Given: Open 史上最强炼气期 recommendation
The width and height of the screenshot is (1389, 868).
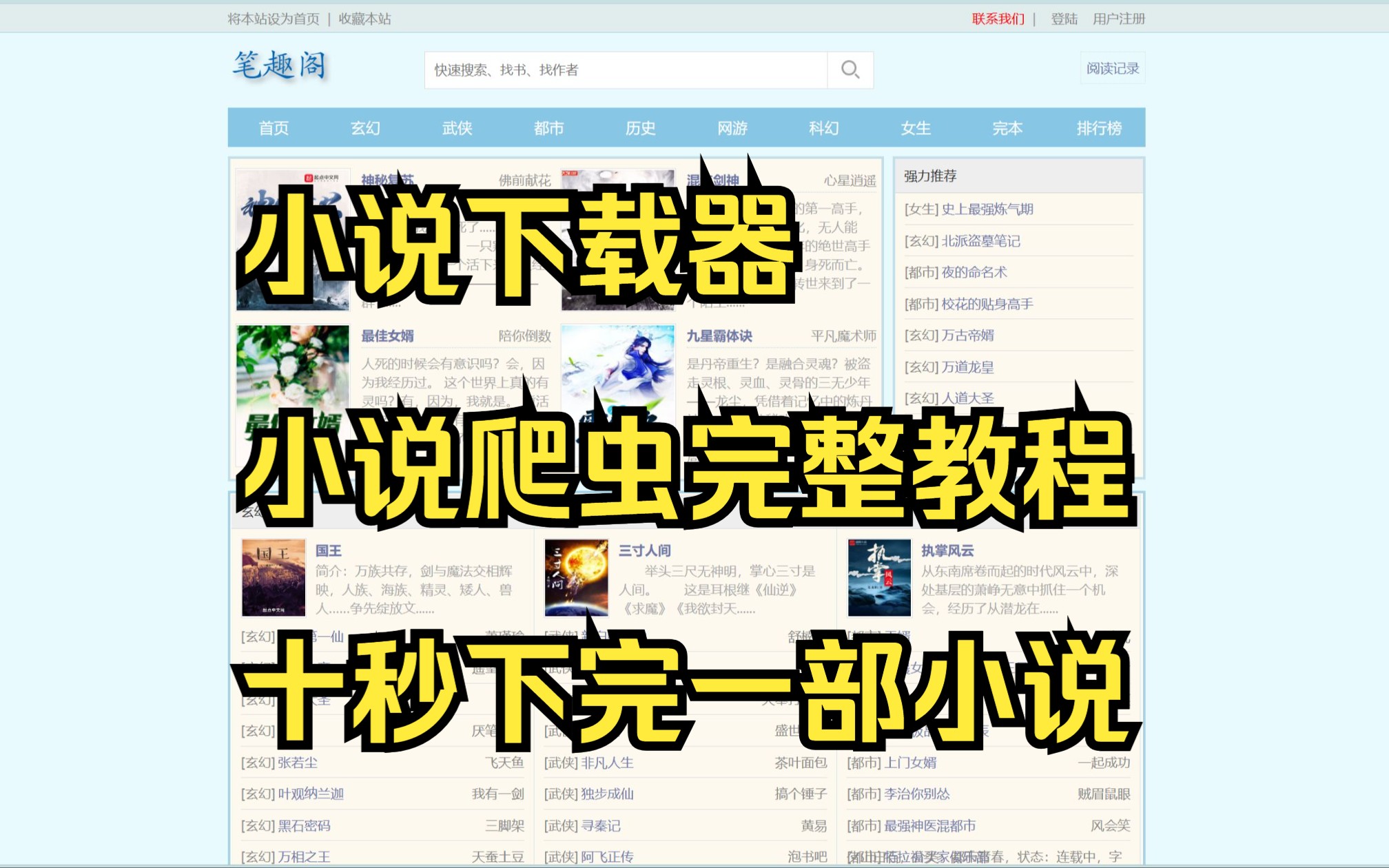Looking at the screenshot, I should (x=987, y=209).
